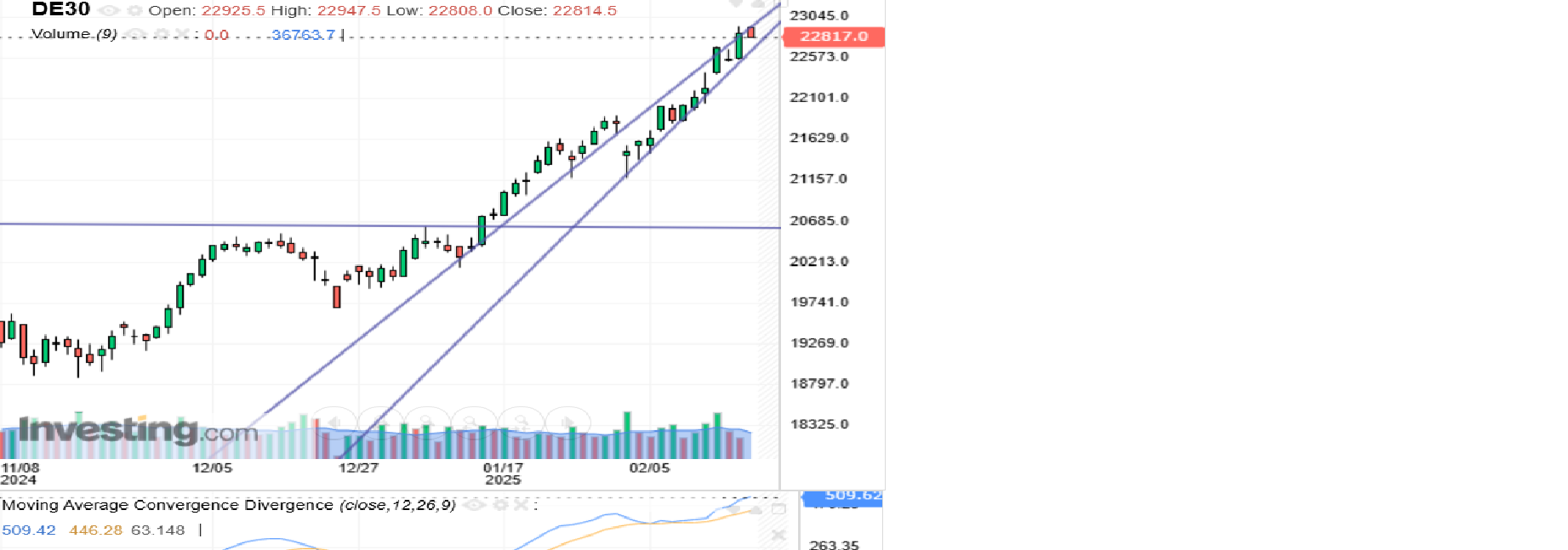
Task: Click the Moving Average Convergence Divergence title
Action: tap(168, 505)
